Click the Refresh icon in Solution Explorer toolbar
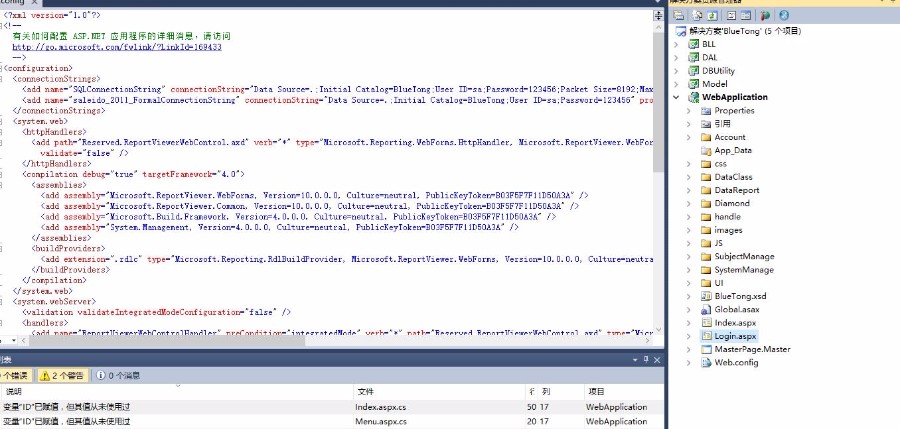The image size is (900, 429). pos(712,16)
